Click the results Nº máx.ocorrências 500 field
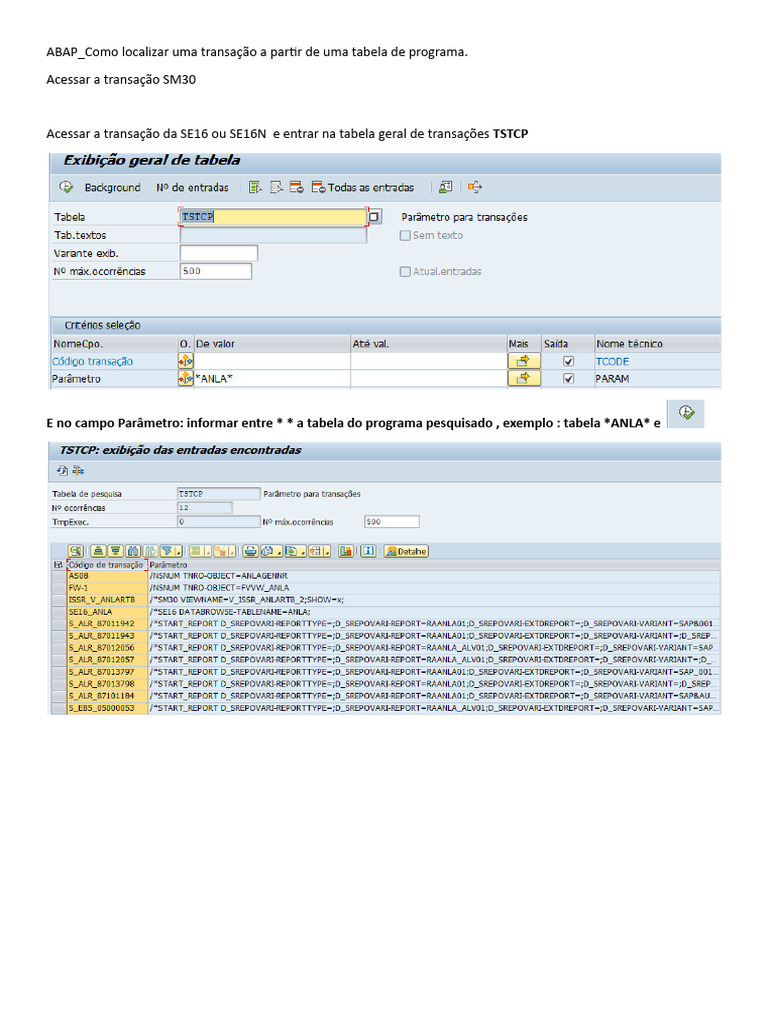This screenshot has width=768, height=1024. 392,521
